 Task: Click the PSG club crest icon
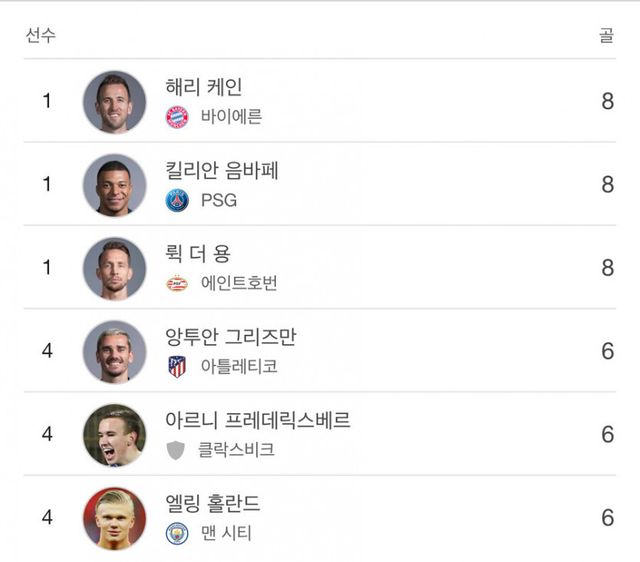(x=177, y=200)
